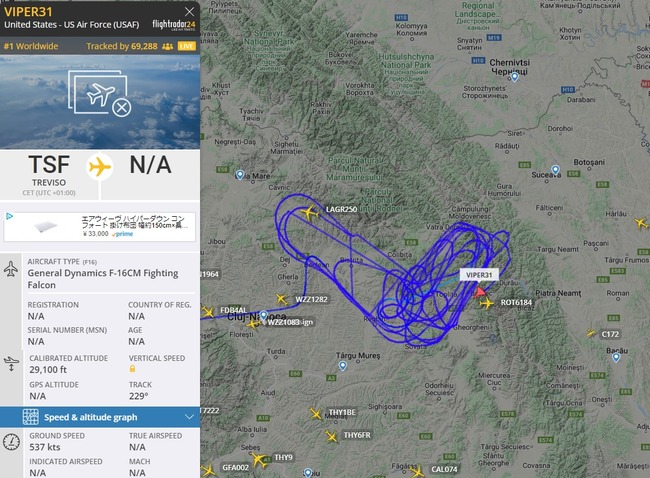
Task: Select the ROT6184 airplane icon
Action: tap(487, 303)
